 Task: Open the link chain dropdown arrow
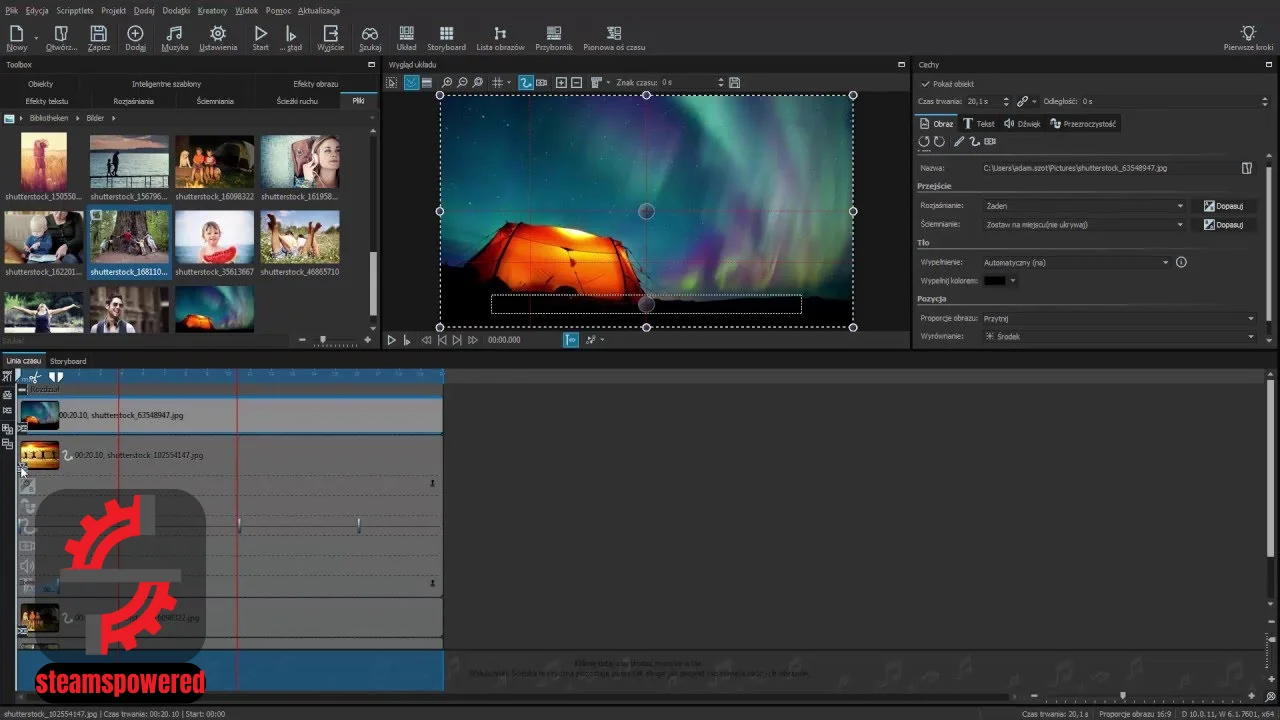1034,102
